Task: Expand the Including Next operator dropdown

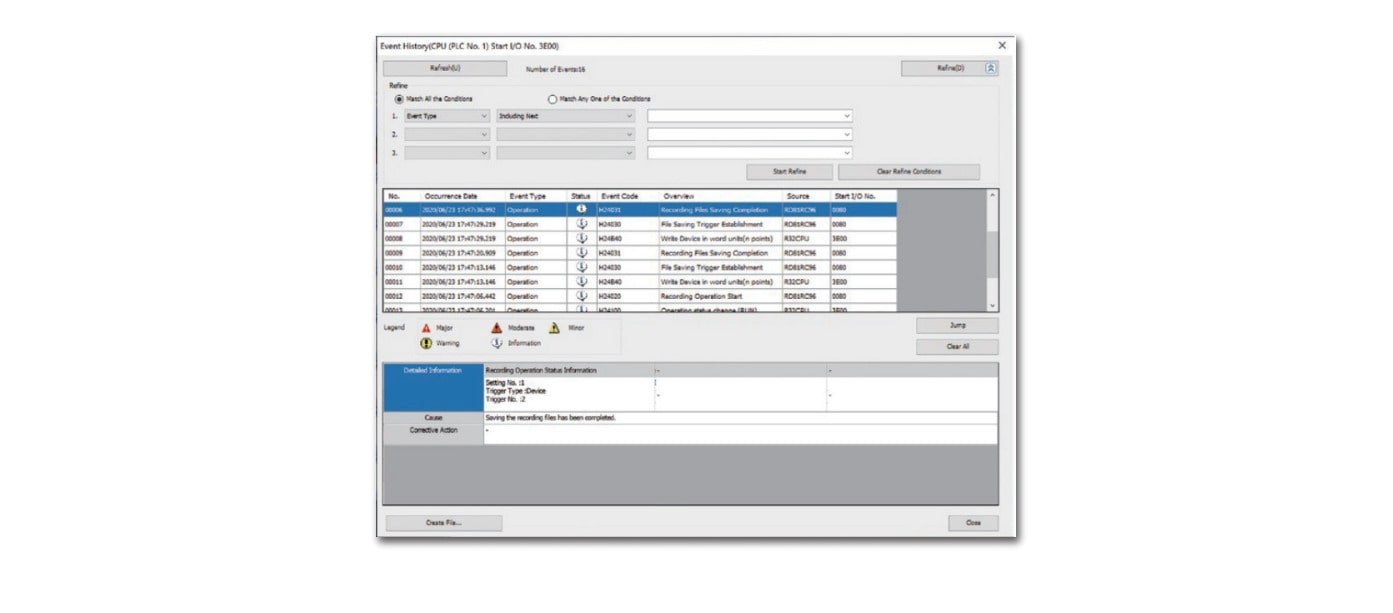Action: (565, 116)
